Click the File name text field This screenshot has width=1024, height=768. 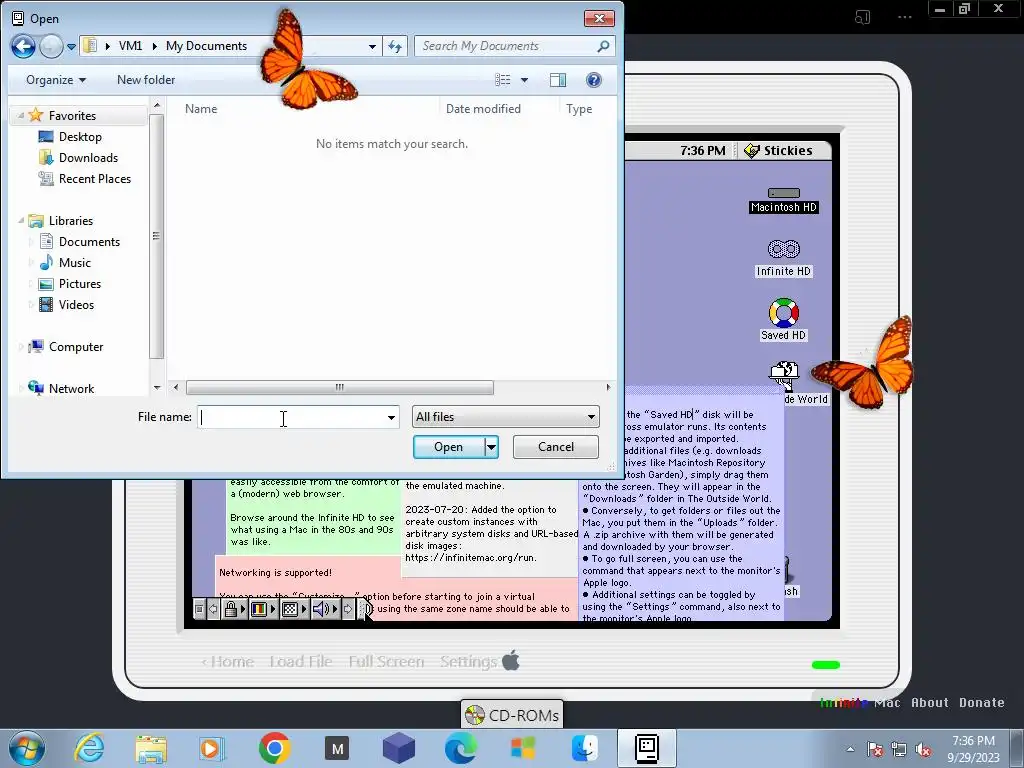pos(291,417)
